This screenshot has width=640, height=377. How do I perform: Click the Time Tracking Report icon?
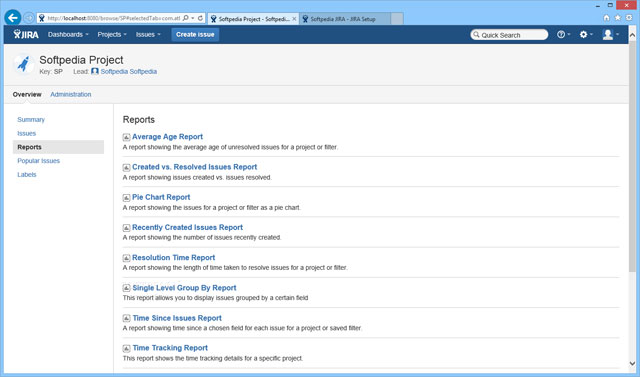[127, 348]
